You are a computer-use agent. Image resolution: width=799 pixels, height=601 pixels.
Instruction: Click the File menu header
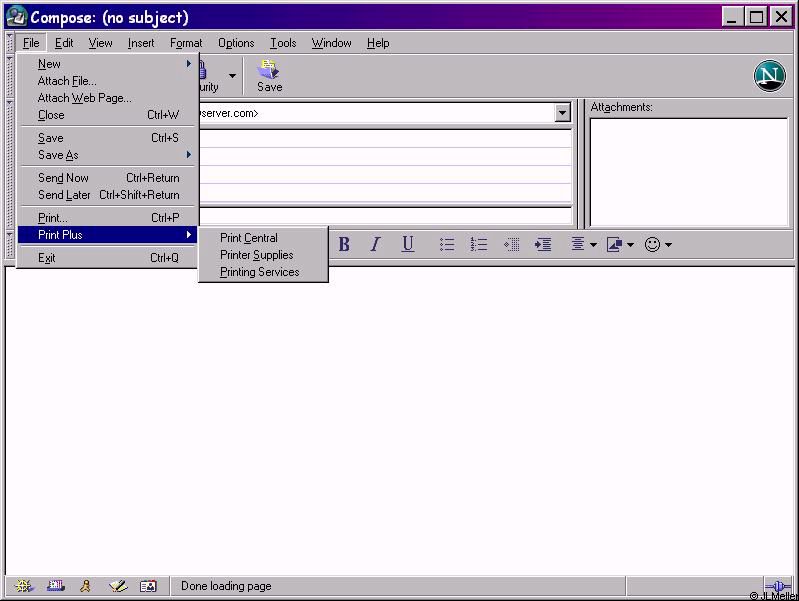click(31, 43)
